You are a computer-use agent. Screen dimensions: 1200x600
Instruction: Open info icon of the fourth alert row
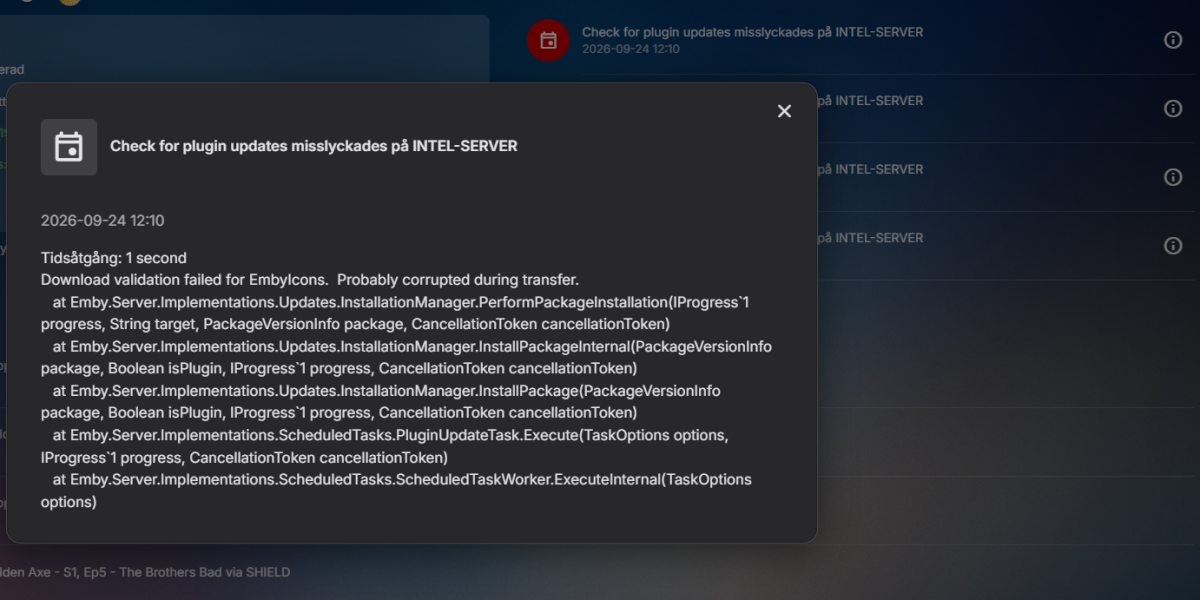[x=1173, y=245]
